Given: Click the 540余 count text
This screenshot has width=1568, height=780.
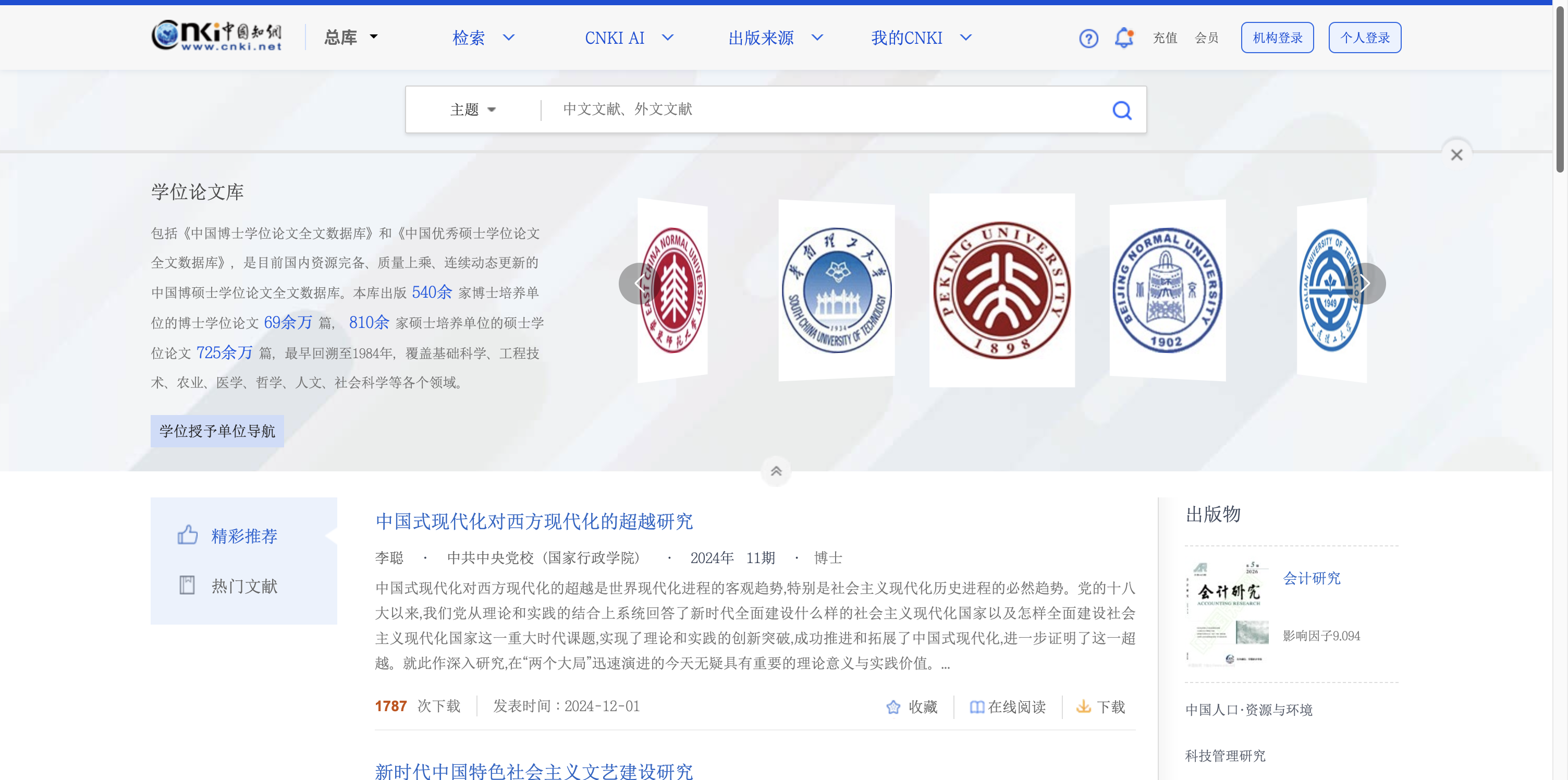Looking at the screenshot, I should [432, 292].
